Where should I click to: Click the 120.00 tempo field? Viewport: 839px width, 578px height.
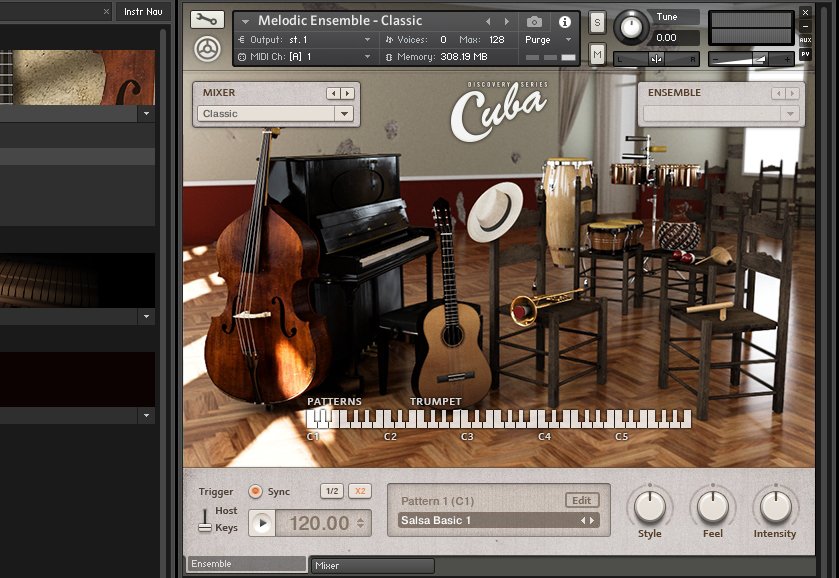coord(319,523)
